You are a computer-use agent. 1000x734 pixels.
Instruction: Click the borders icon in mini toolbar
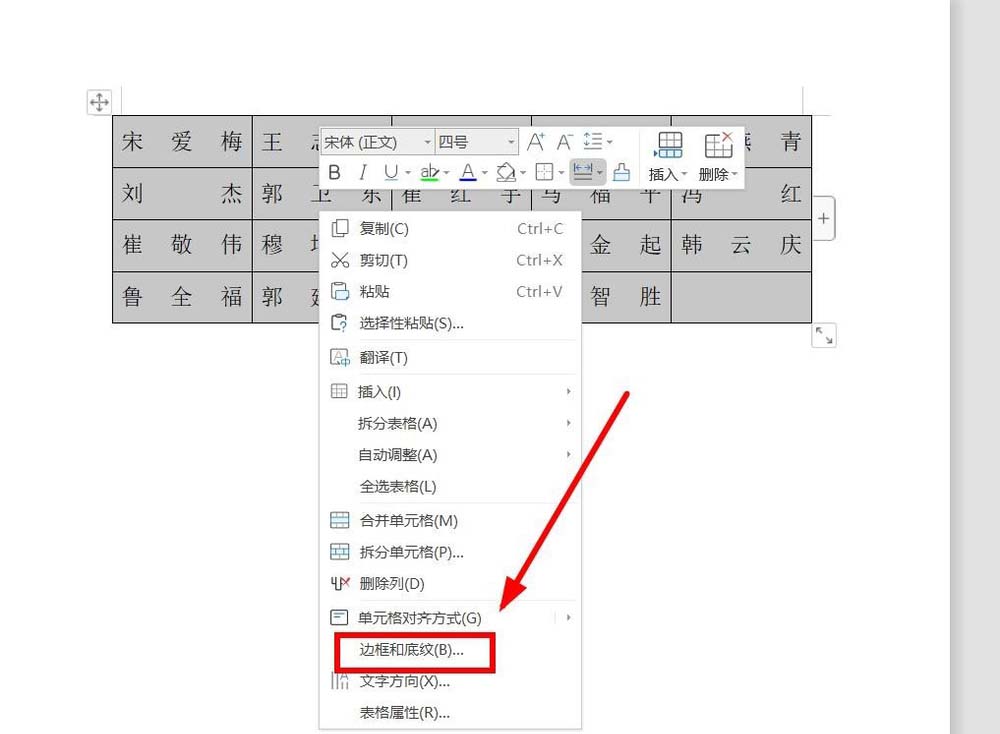click(544, 172)
